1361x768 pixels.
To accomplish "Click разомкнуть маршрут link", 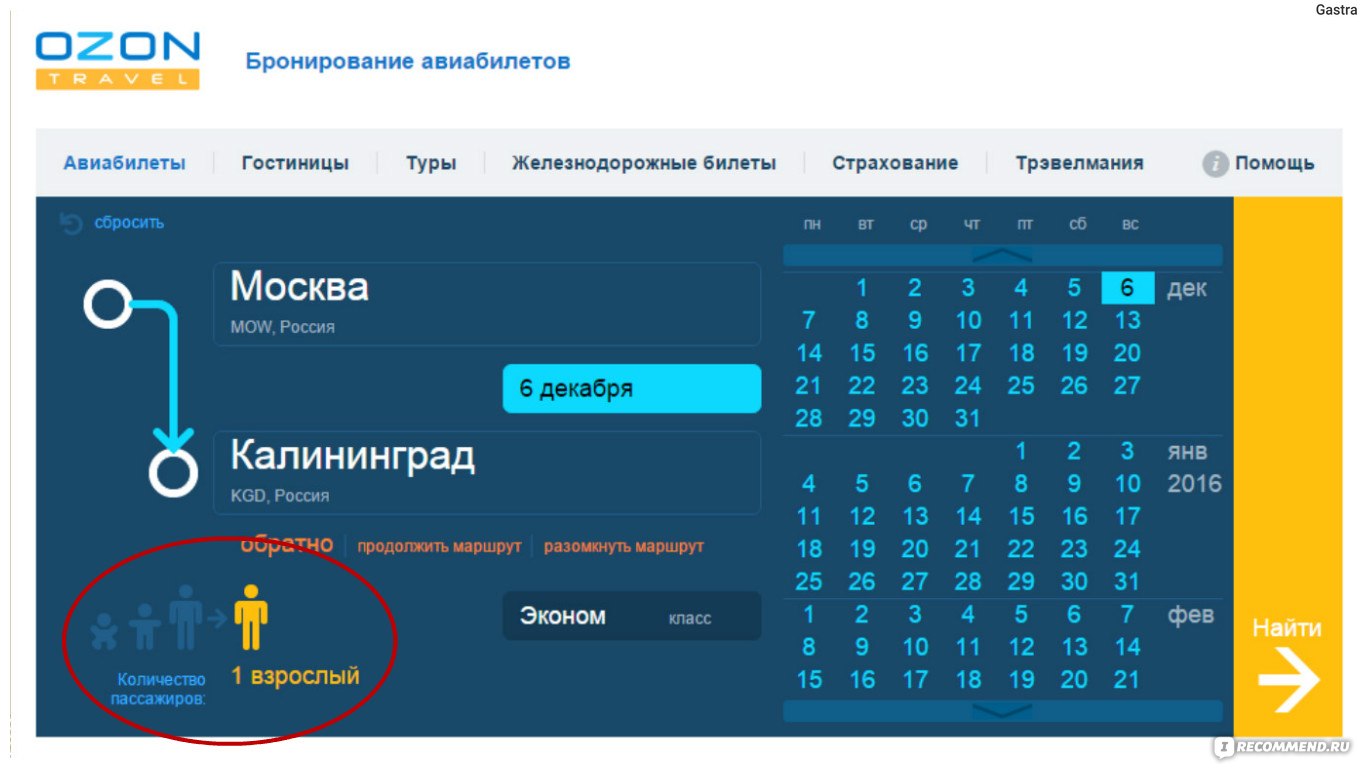I will [624, 547].
